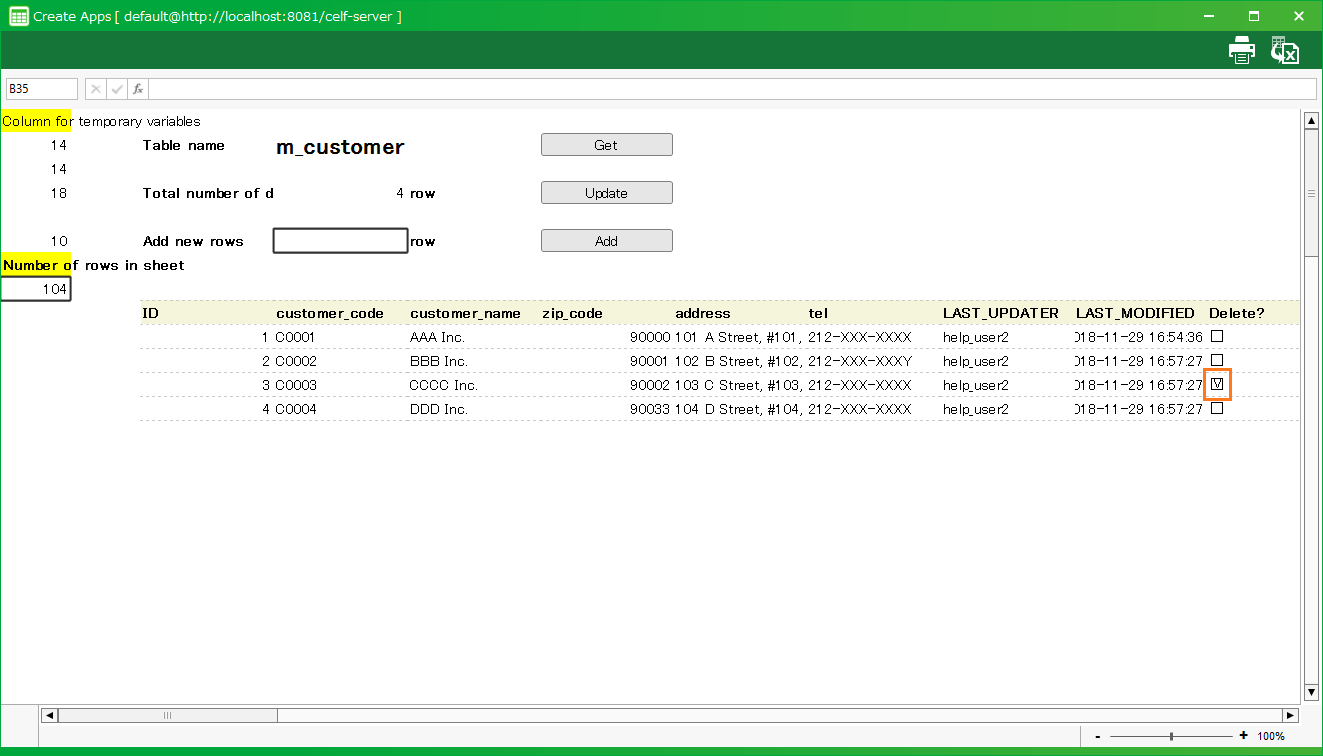Uncheck the Delete box for CCCC Inc.

[1217, 384]
